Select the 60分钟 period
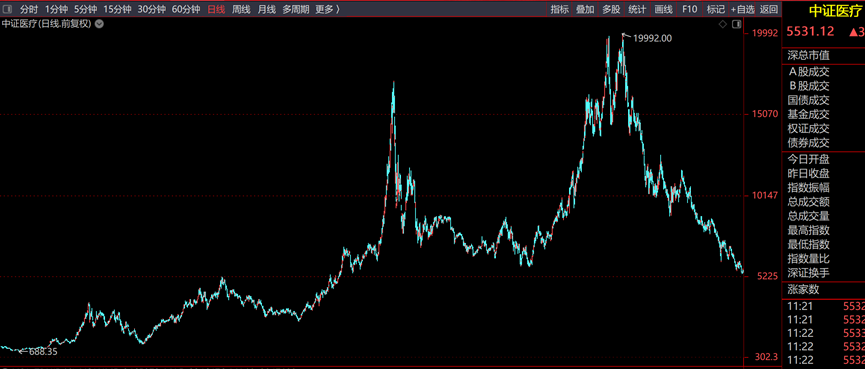The width and height of the screenshot is (865, 369). 186,9
